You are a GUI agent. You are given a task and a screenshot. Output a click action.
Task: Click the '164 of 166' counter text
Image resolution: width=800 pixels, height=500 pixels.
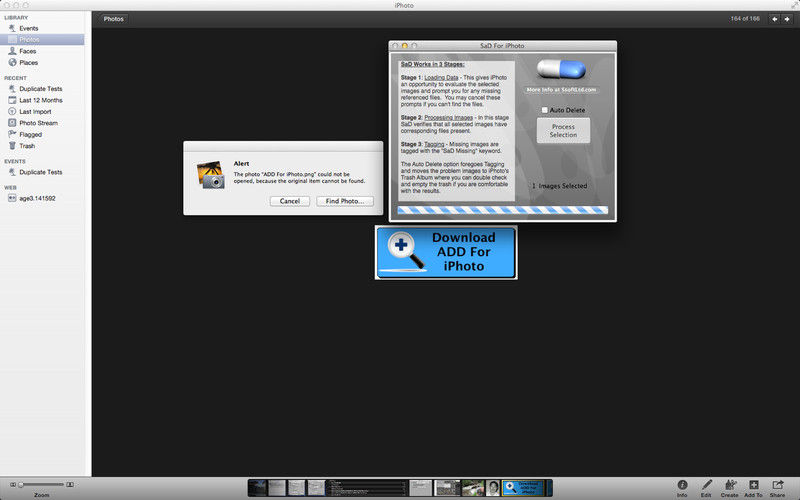pos(745,18)
